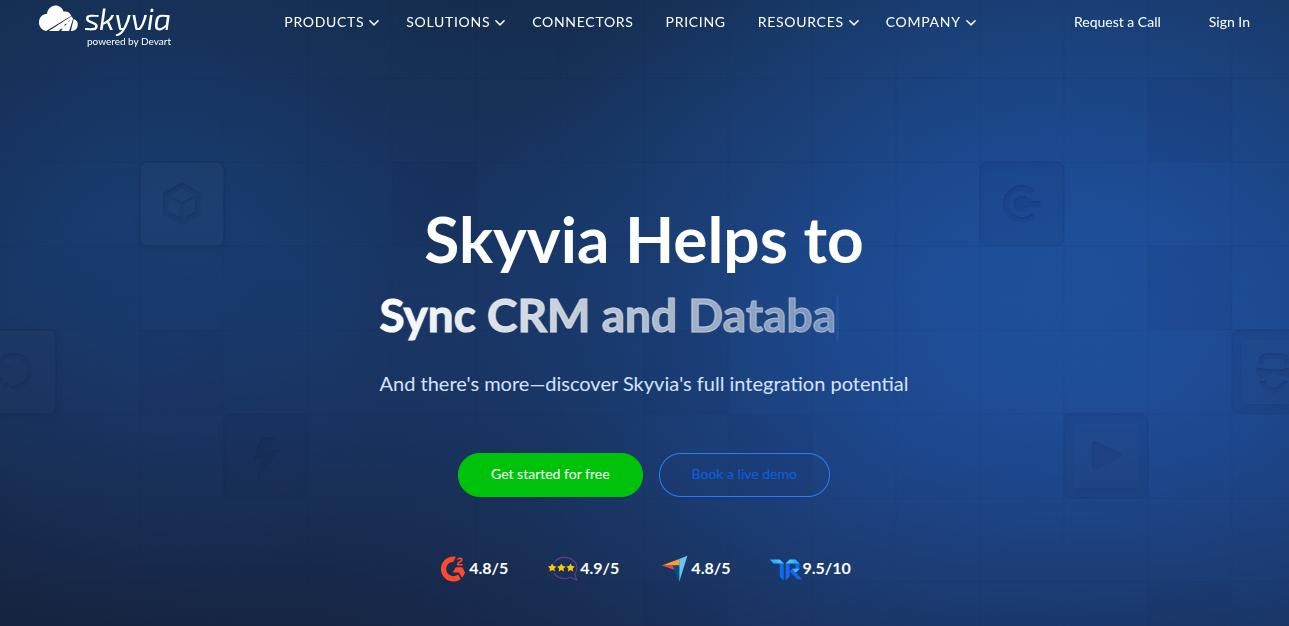
Task: Click the G2 rating logo icon
Action: pos(453,569)
